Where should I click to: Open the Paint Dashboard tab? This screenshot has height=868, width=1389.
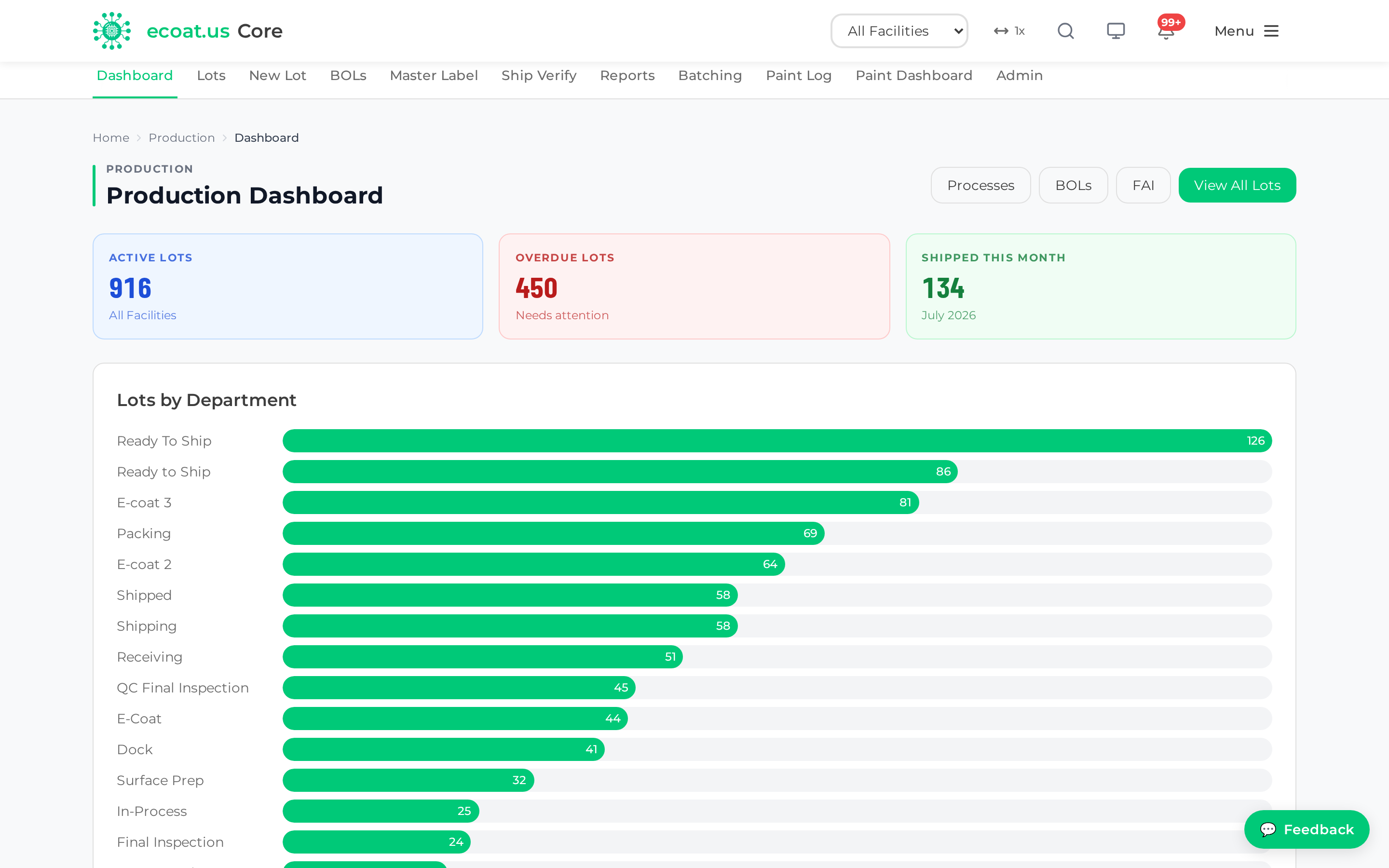(914, 76)
